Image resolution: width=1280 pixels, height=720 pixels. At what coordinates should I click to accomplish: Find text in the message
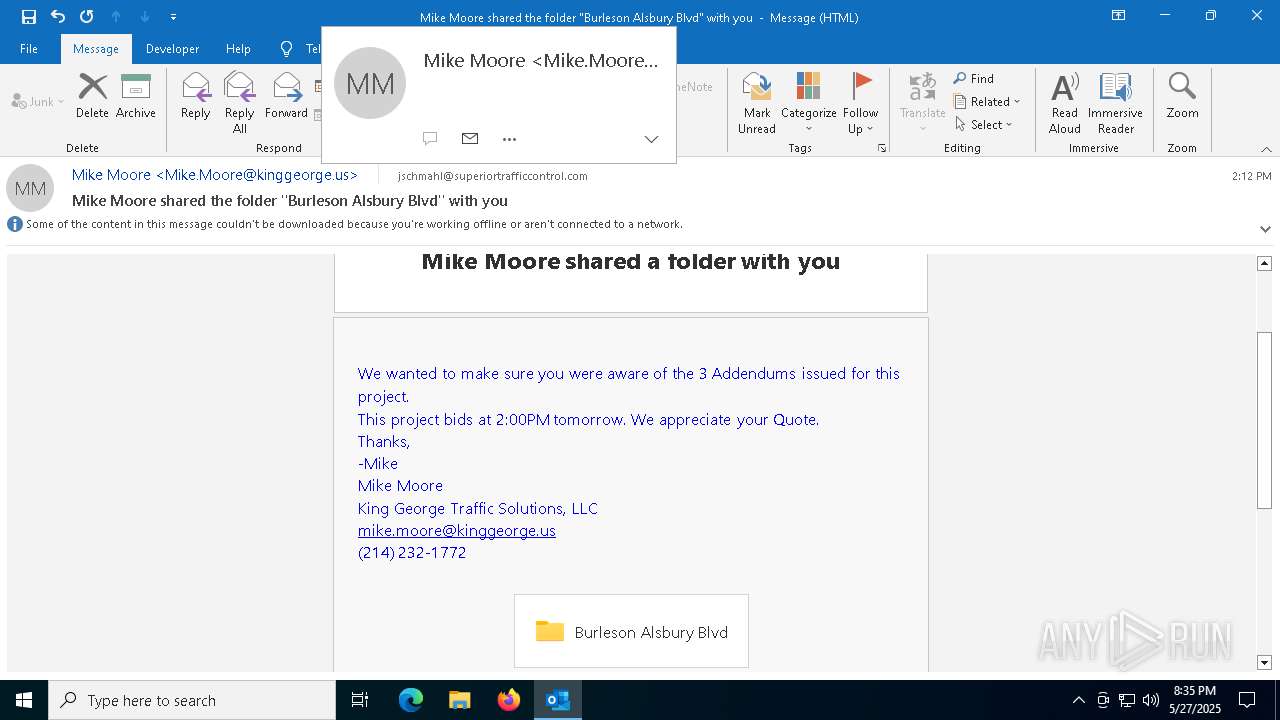click(974, 79)
